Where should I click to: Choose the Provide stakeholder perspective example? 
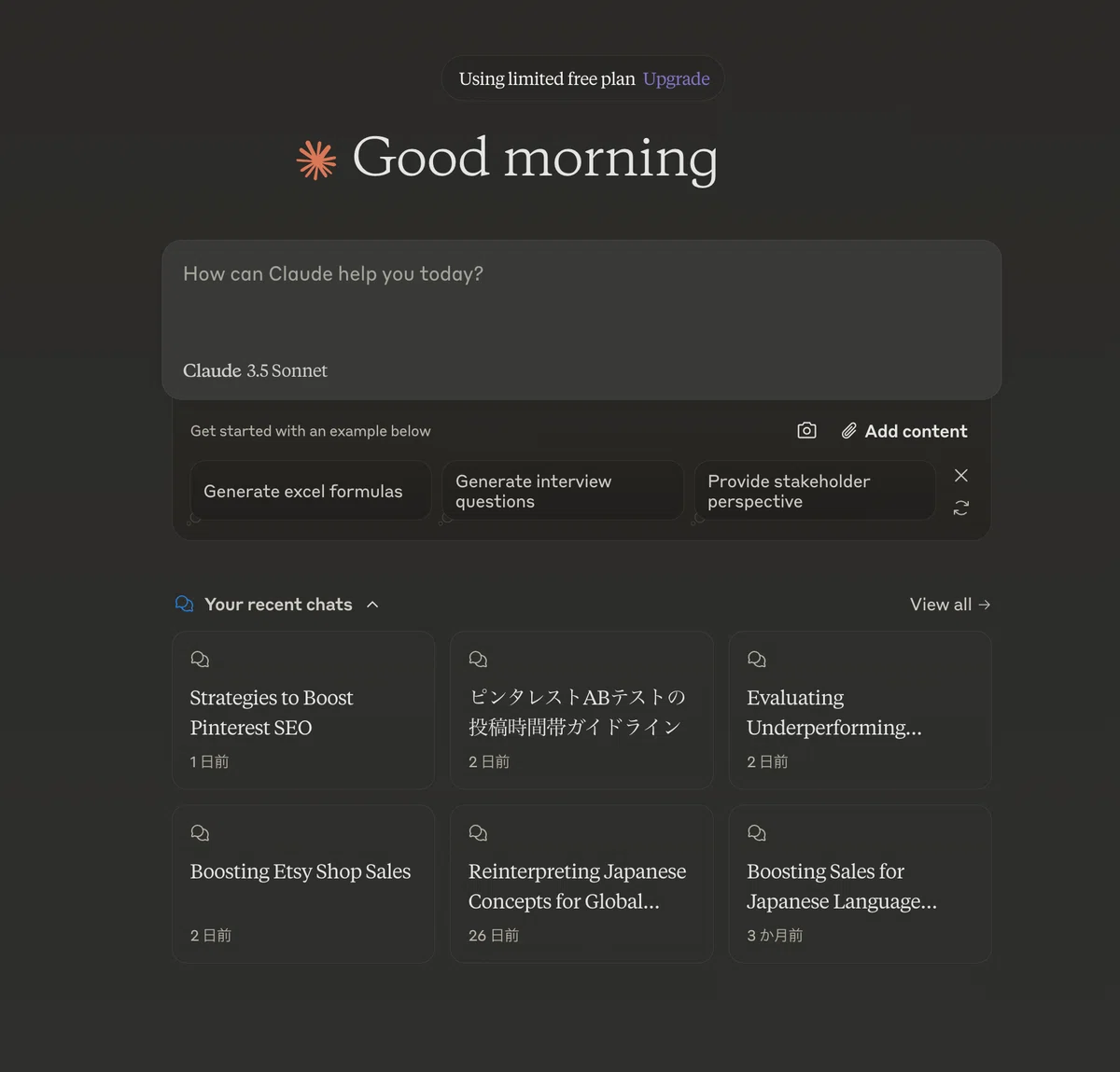815,491
